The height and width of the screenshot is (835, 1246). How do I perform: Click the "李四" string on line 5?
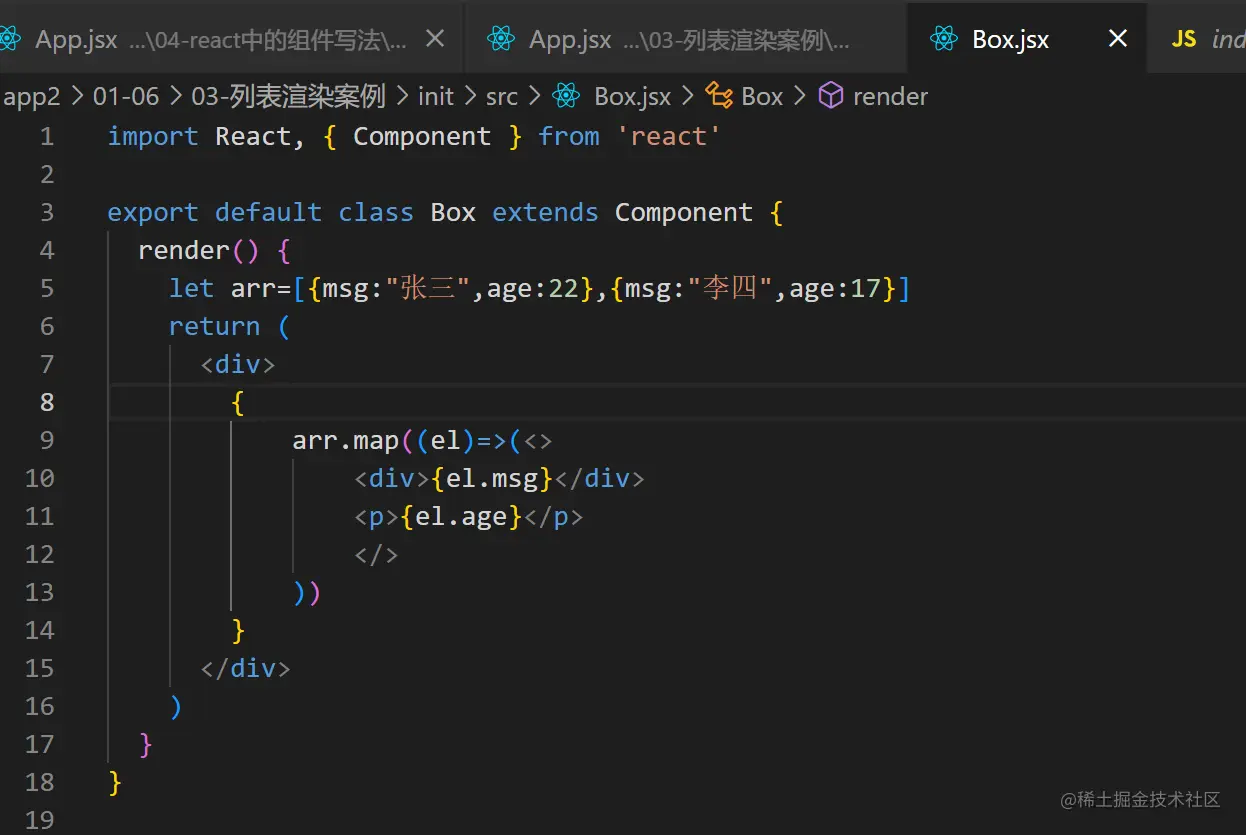[731, 288]
